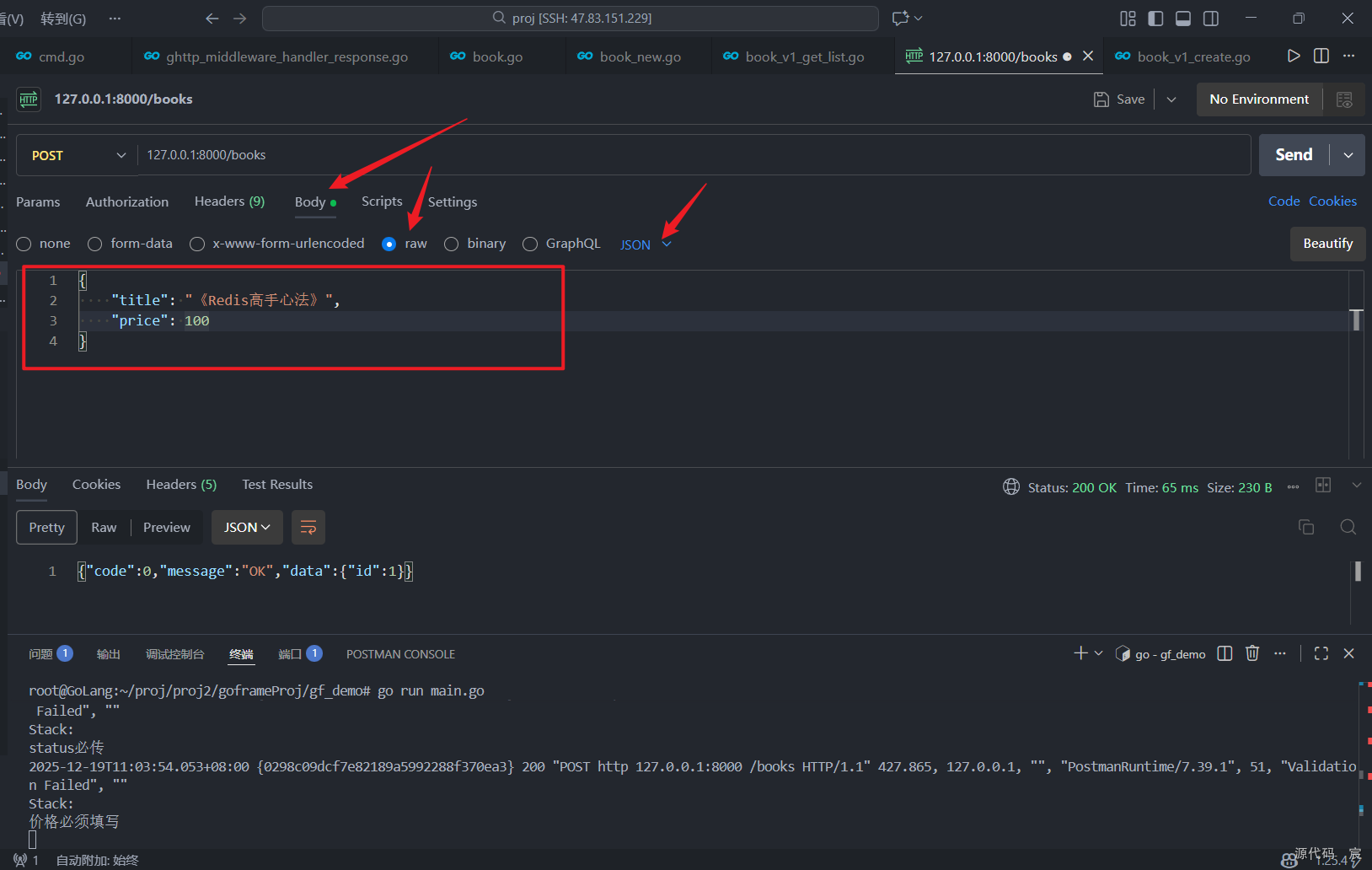1372x870 pixels.
Task: Select the binary body option
Action: [452, 244]
